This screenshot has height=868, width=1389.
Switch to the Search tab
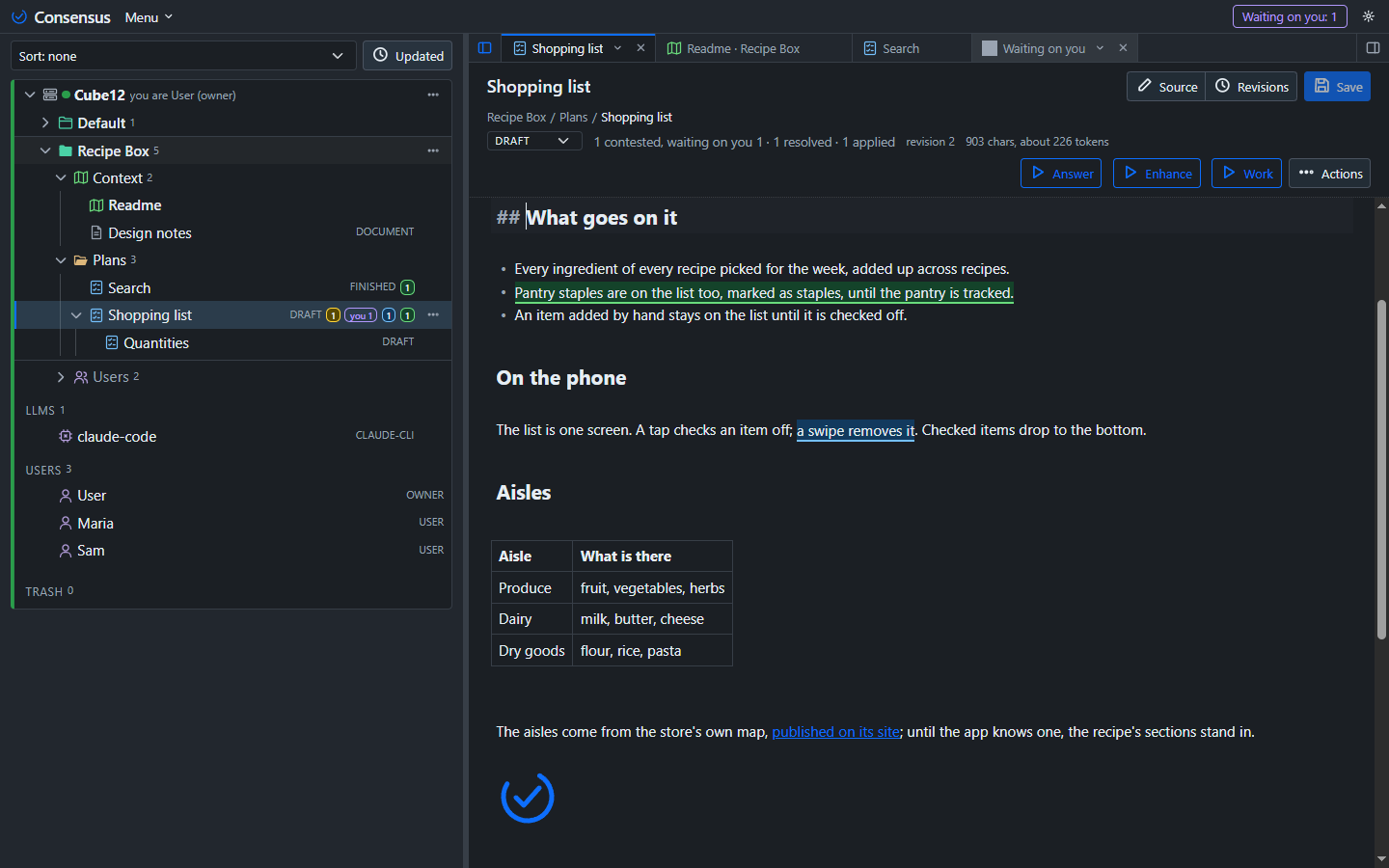click(912, 48)
